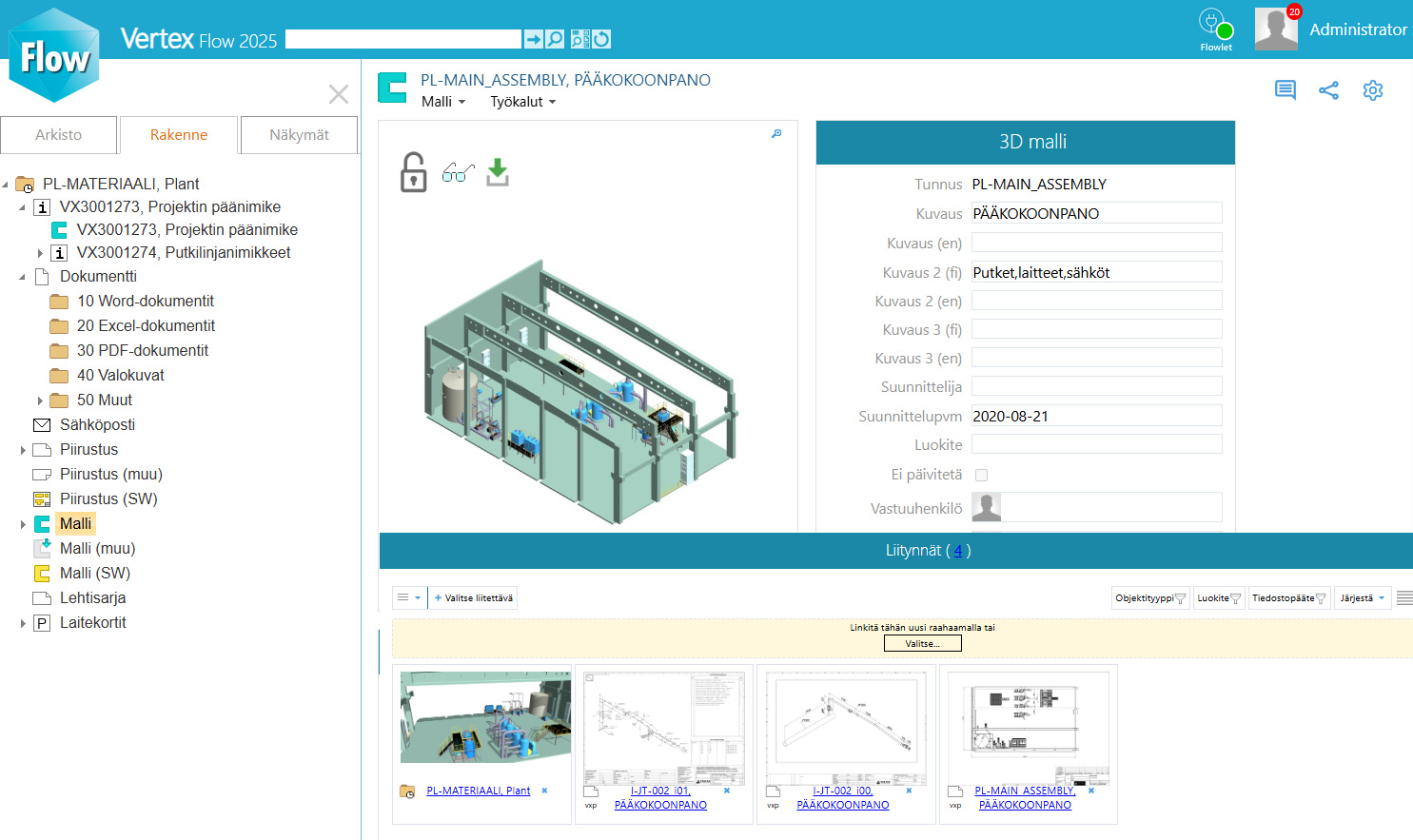Click the padlock lock-status icon
This screenshot has height=840, width=1413.
413,172
